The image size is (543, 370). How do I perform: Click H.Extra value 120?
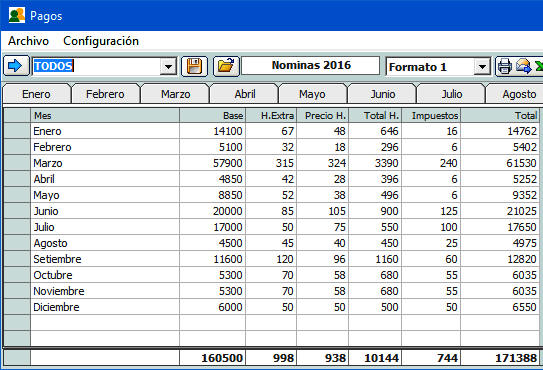point(271,259)
